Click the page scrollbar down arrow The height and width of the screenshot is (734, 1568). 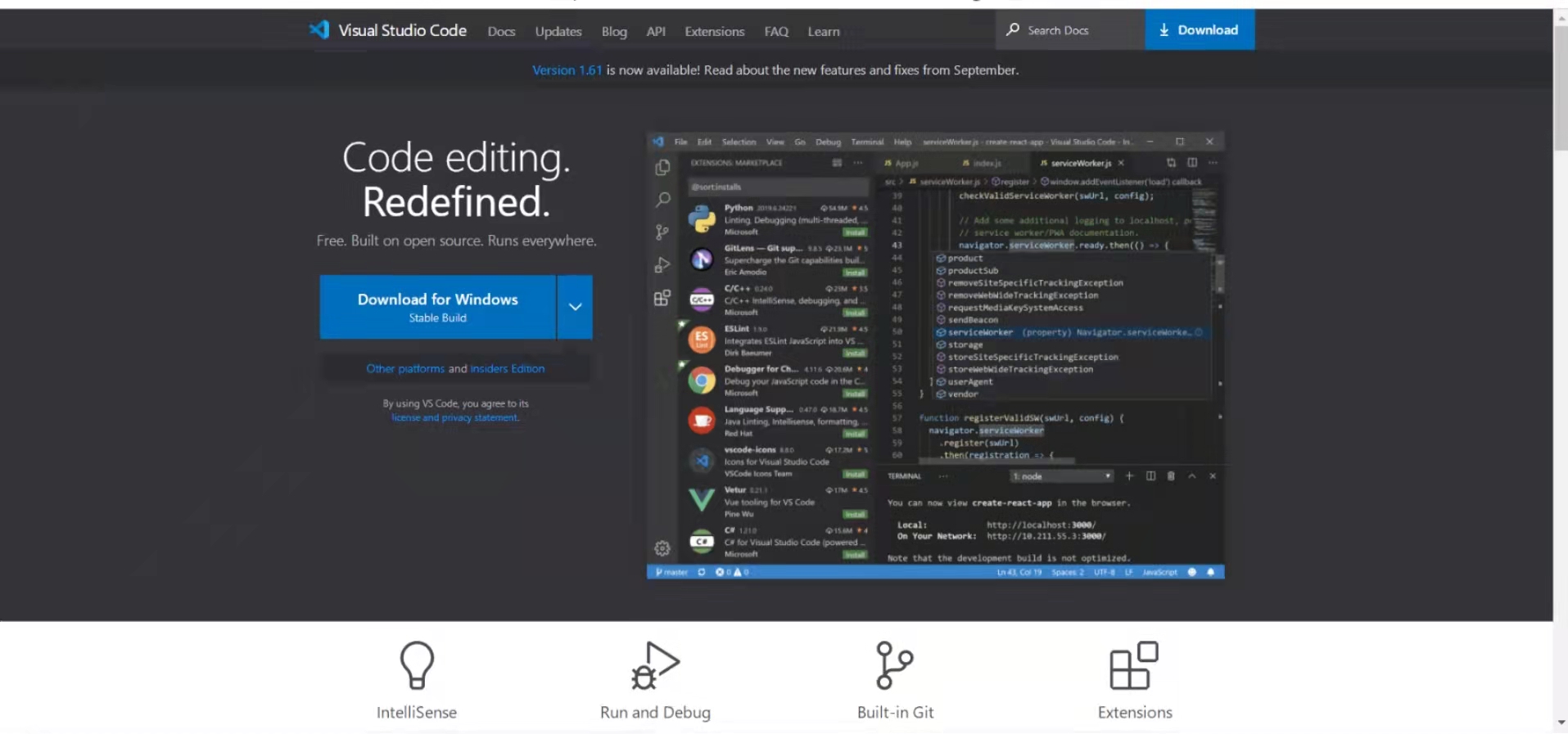1561,723
